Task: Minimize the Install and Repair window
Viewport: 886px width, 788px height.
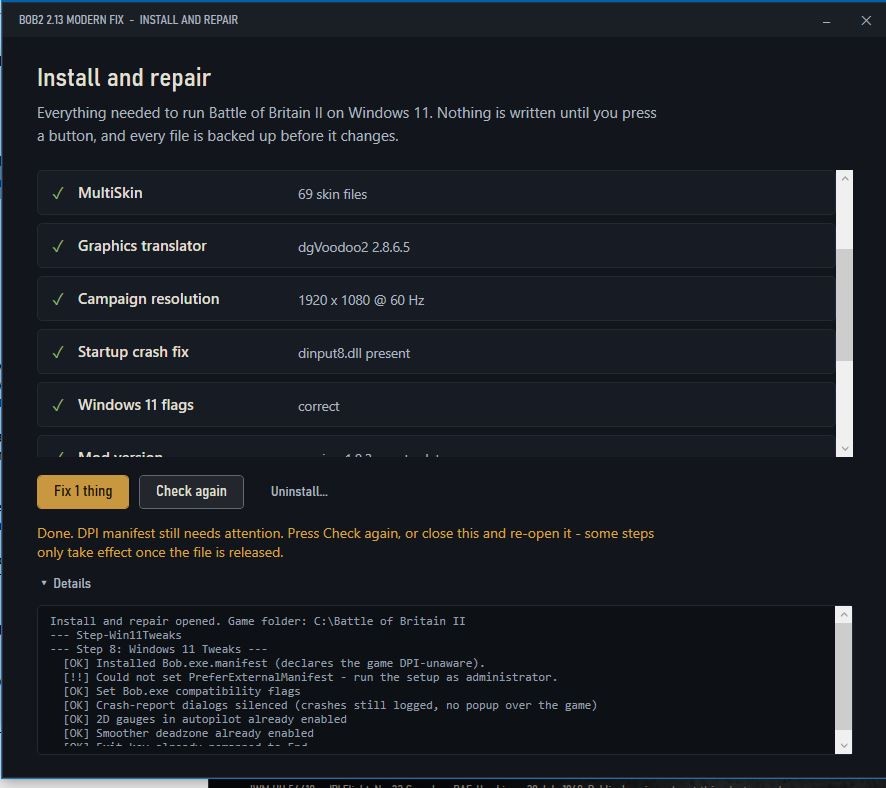Action: [826, 21]
